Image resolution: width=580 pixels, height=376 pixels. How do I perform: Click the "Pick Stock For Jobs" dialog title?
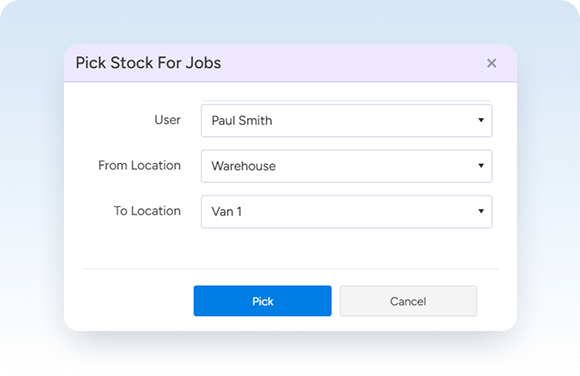(148, 63)
